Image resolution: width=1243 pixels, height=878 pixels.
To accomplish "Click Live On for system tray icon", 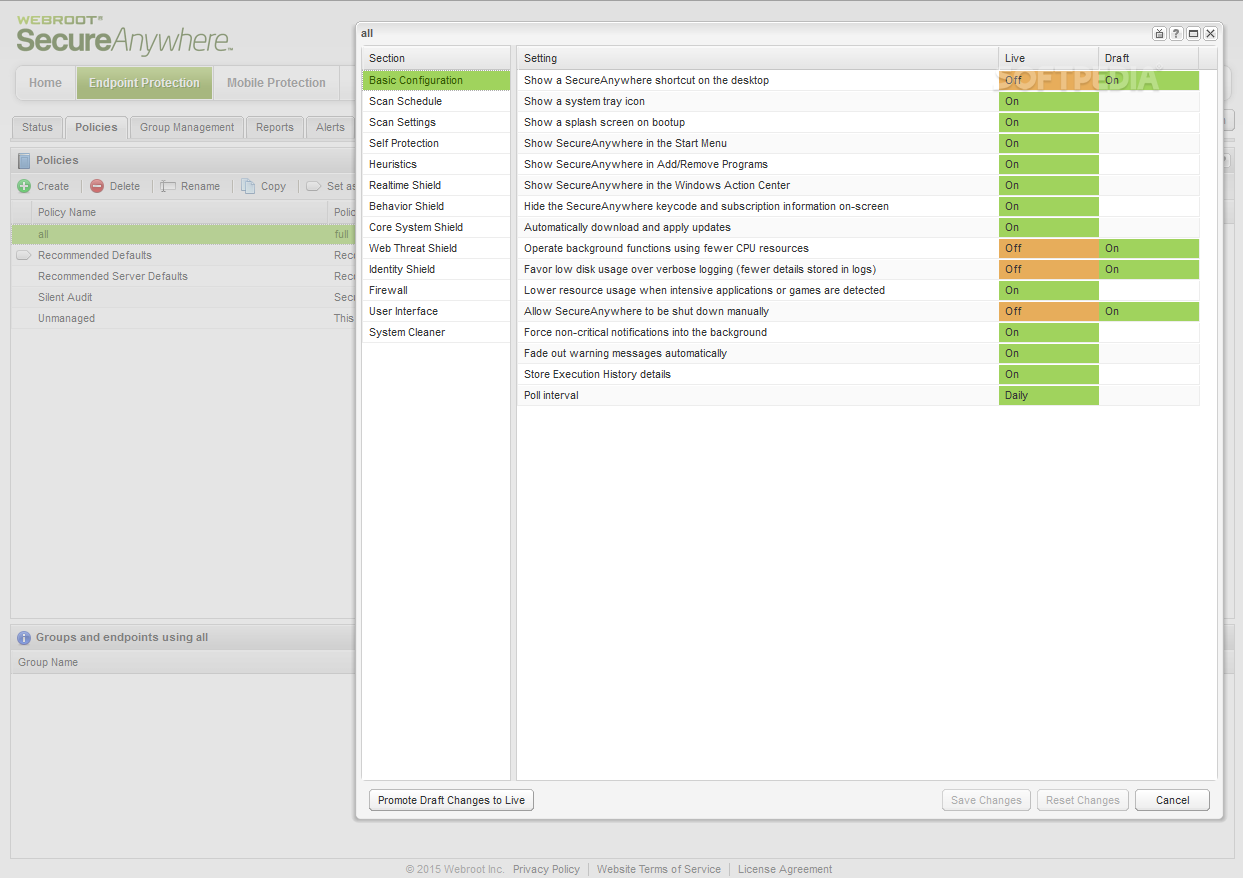I will point(1048,101).
